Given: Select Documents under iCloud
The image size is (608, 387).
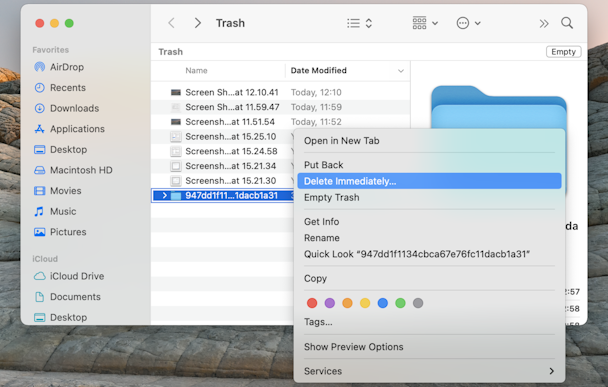Looking at the screenshot, I should (x=67, y=297).
